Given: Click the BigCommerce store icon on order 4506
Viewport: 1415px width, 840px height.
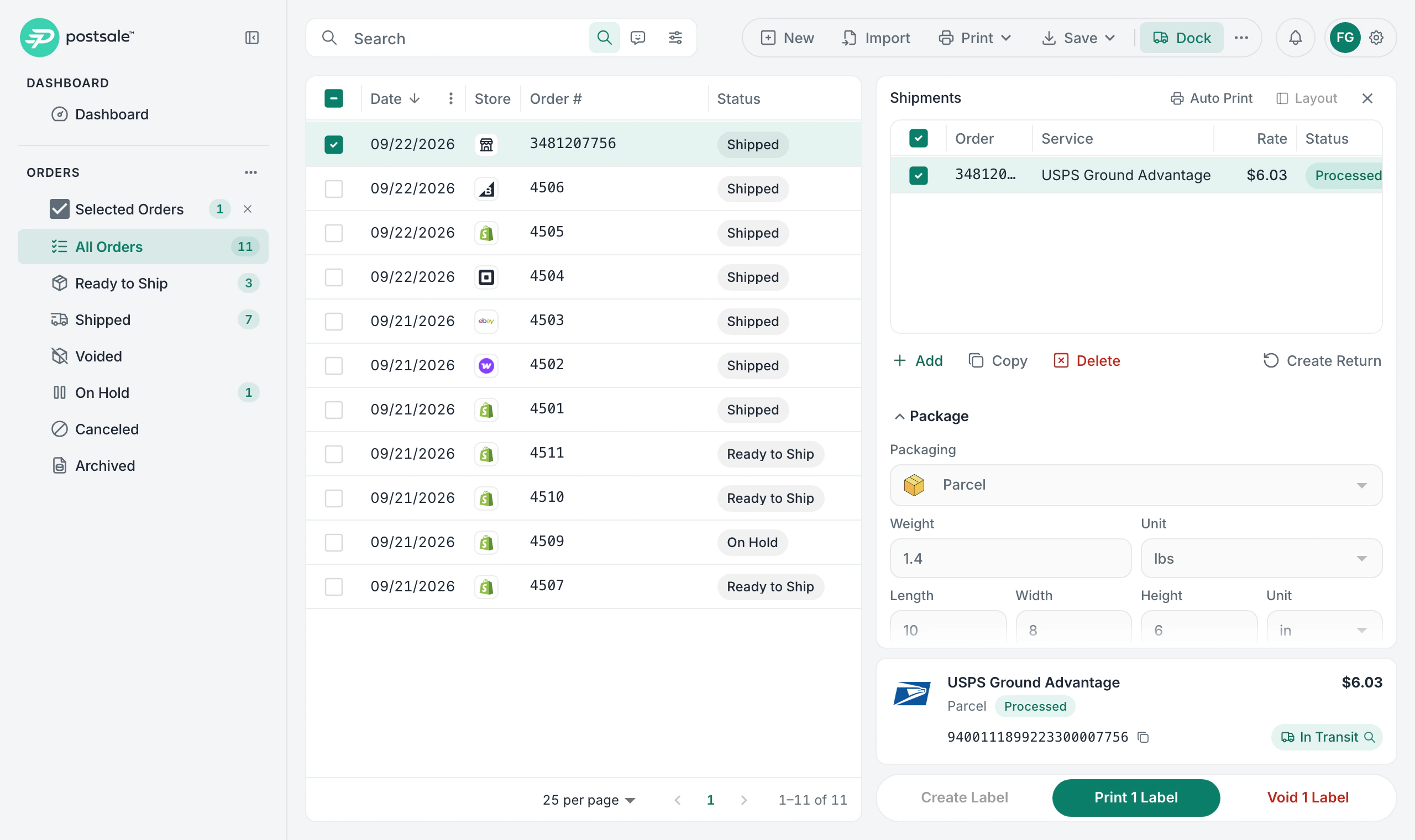Looking at the screenshot, I should [486, 189].
